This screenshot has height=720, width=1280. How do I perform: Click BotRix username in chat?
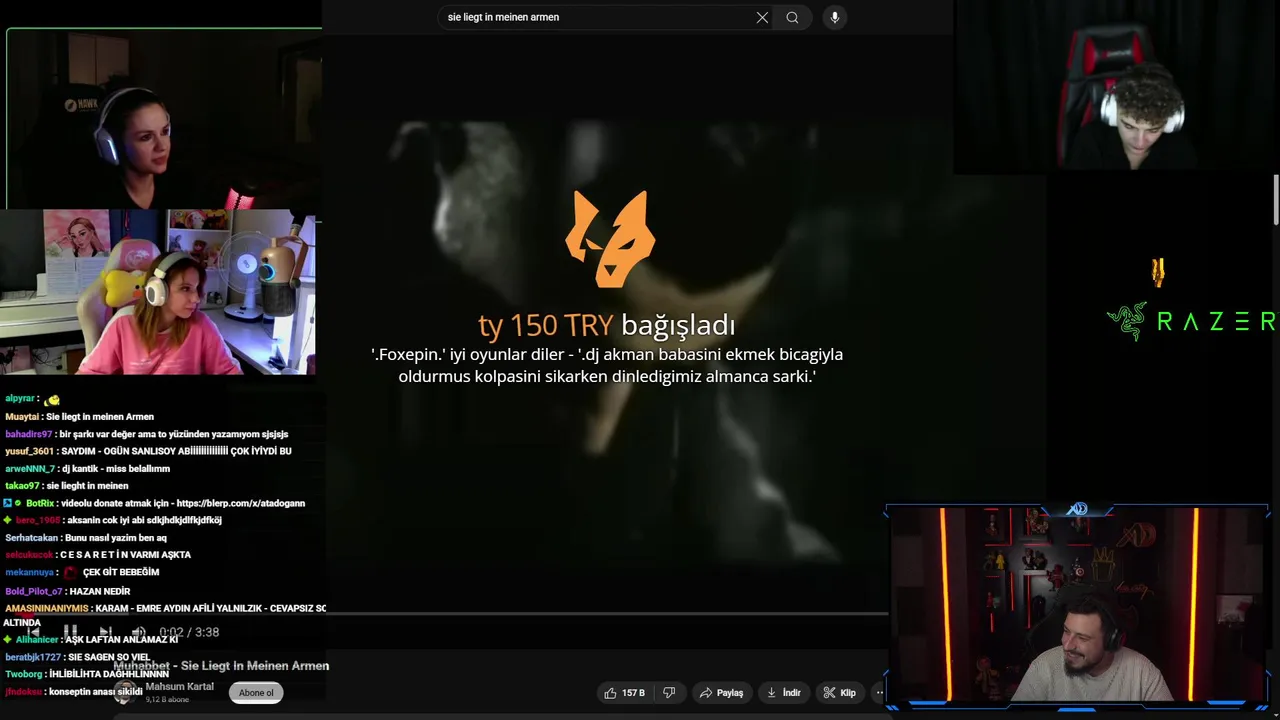40,503
